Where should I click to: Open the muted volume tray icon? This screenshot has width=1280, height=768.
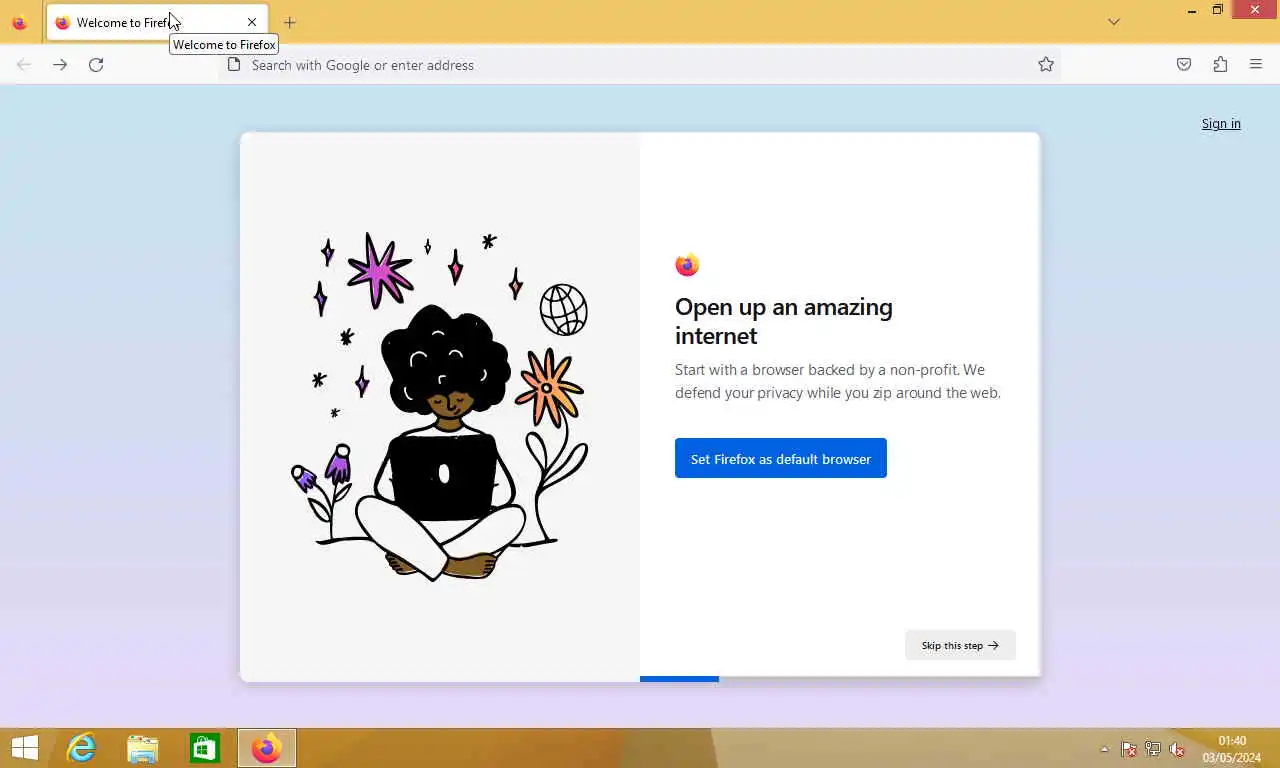pos(1177,749)
